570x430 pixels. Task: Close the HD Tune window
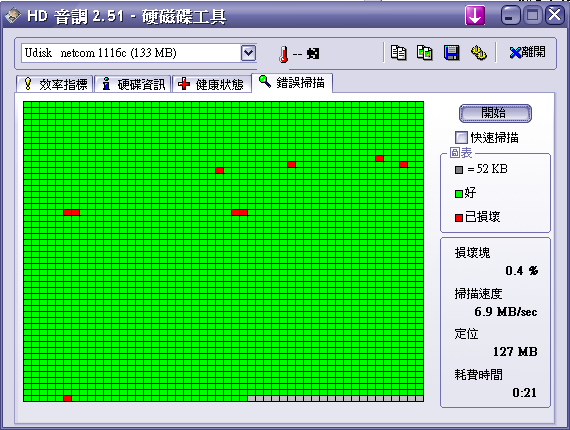[x=554, y=16]
